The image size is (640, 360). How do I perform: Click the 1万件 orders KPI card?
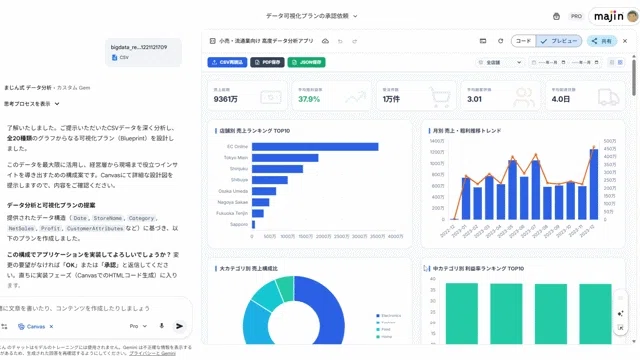click(x=416, y=96)
